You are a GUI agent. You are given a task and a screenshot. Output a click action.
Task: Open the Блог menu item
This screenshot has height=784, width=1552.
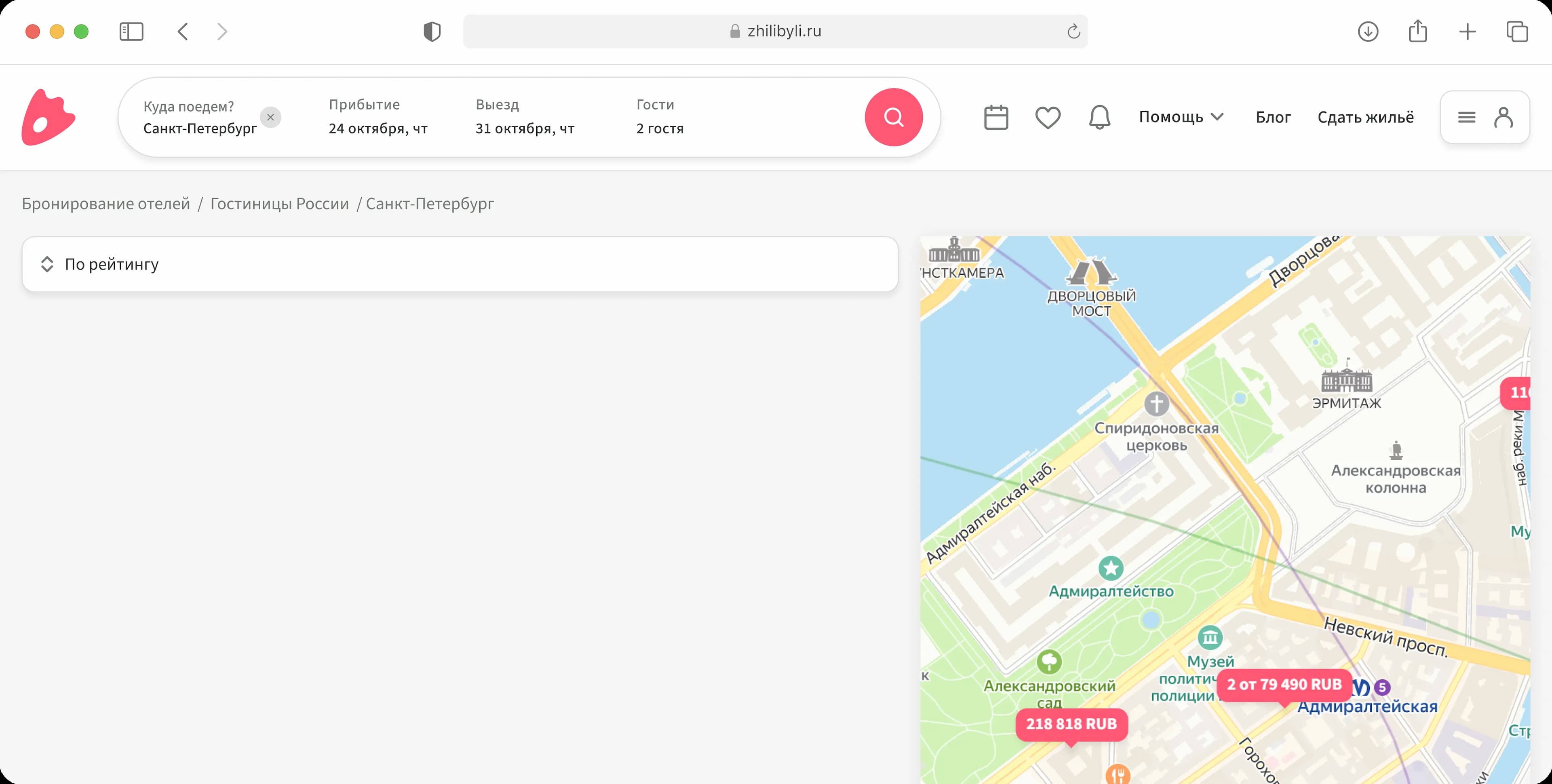click(1273, 117)
